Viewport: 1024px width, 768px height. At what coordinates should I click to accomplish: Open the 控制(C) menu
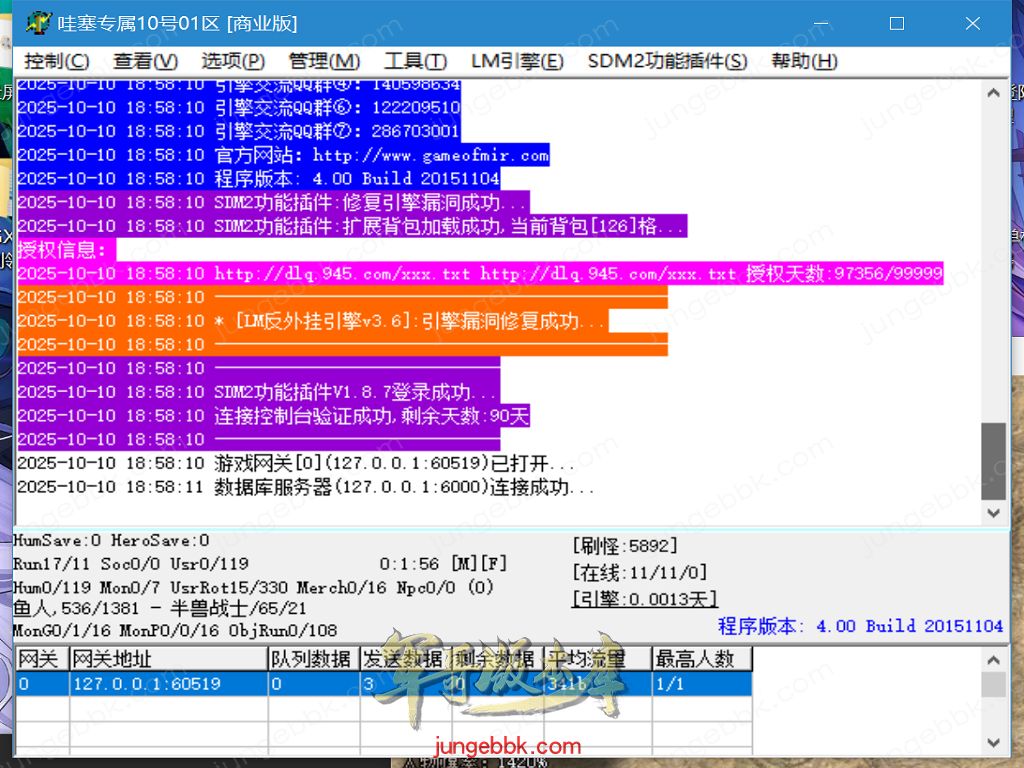point(56,61)
